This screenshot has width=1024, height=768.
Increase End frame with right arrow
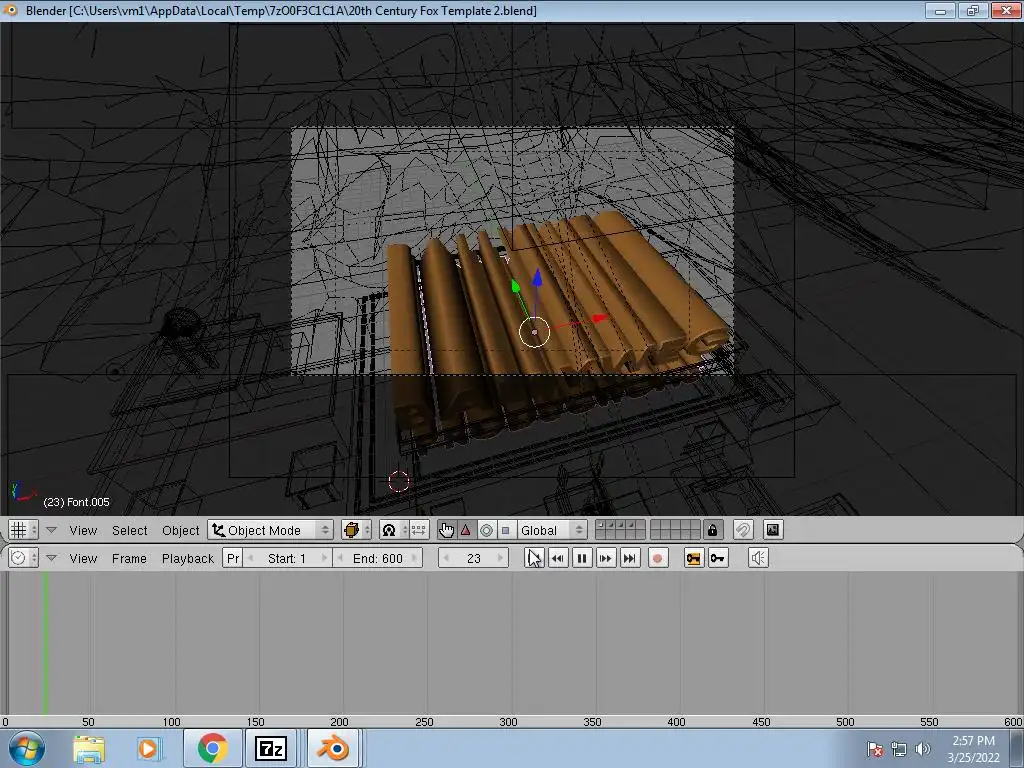415,558
